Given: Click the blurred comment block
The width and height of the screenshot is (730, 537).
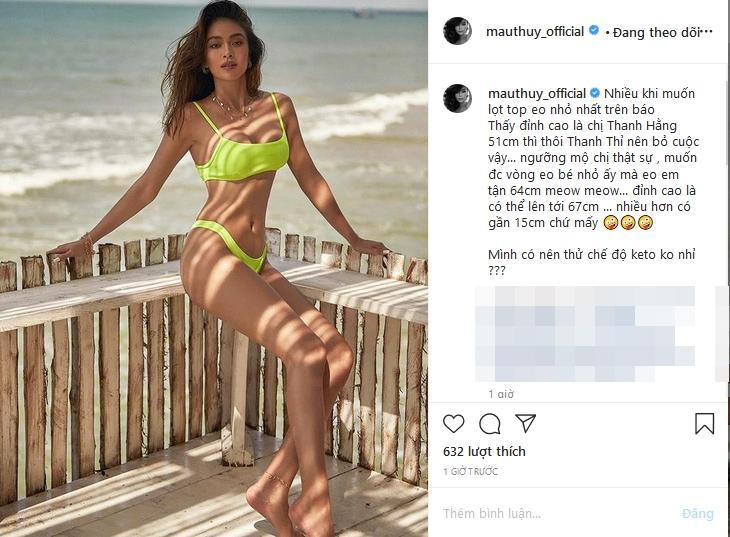Looking at the screenshot, I should pos(585,333).
